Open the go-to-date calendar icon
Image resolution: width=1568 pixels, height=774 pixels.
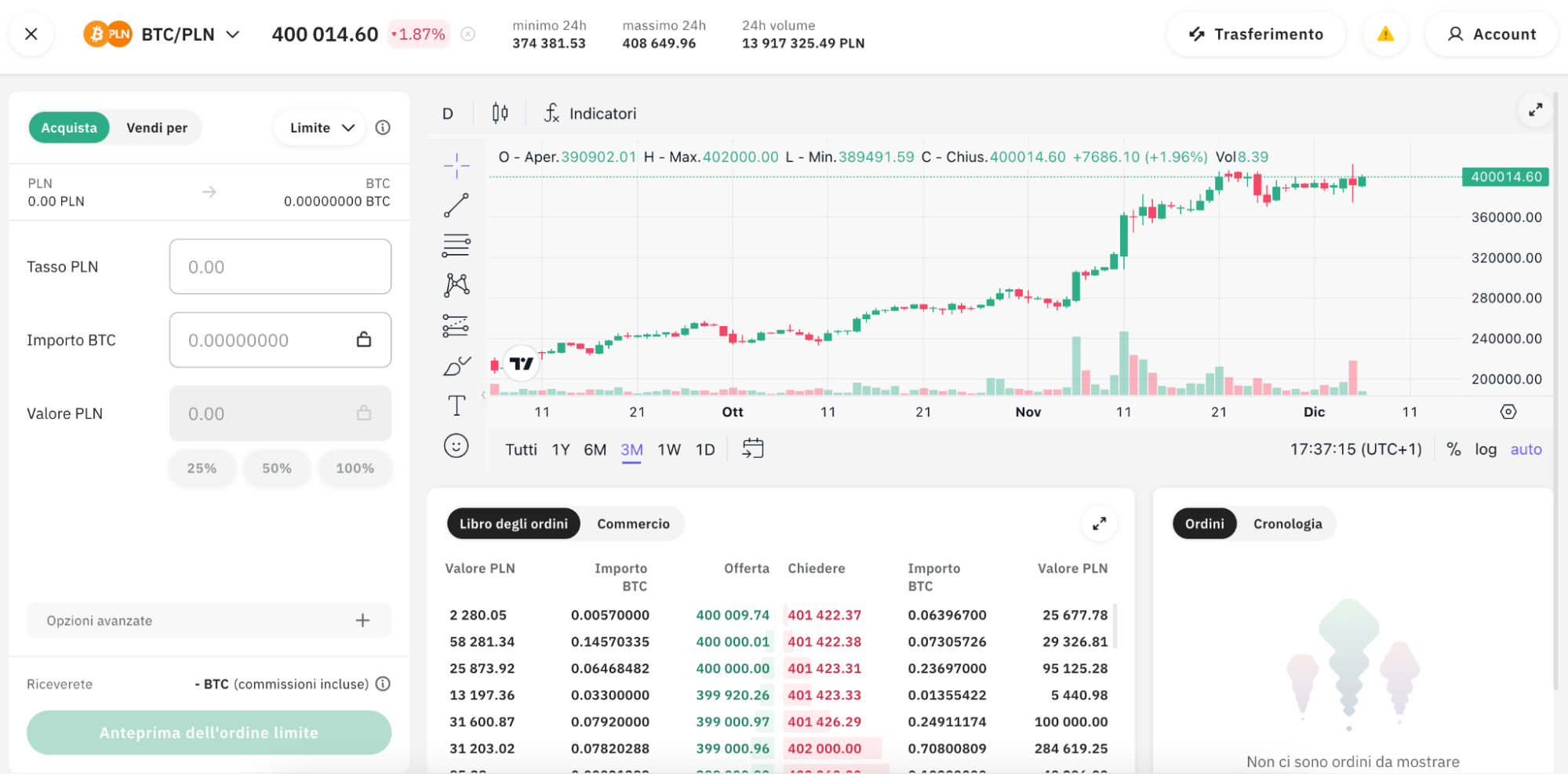752,449
